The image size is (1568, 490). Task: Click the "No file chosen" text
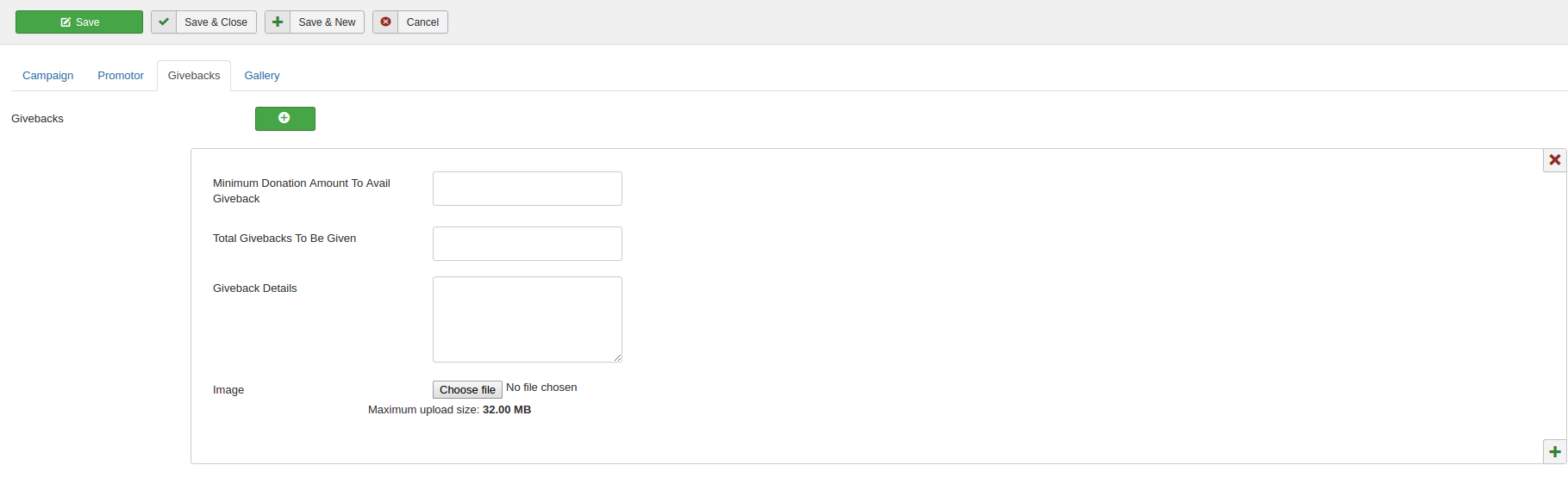pos(541,388)
